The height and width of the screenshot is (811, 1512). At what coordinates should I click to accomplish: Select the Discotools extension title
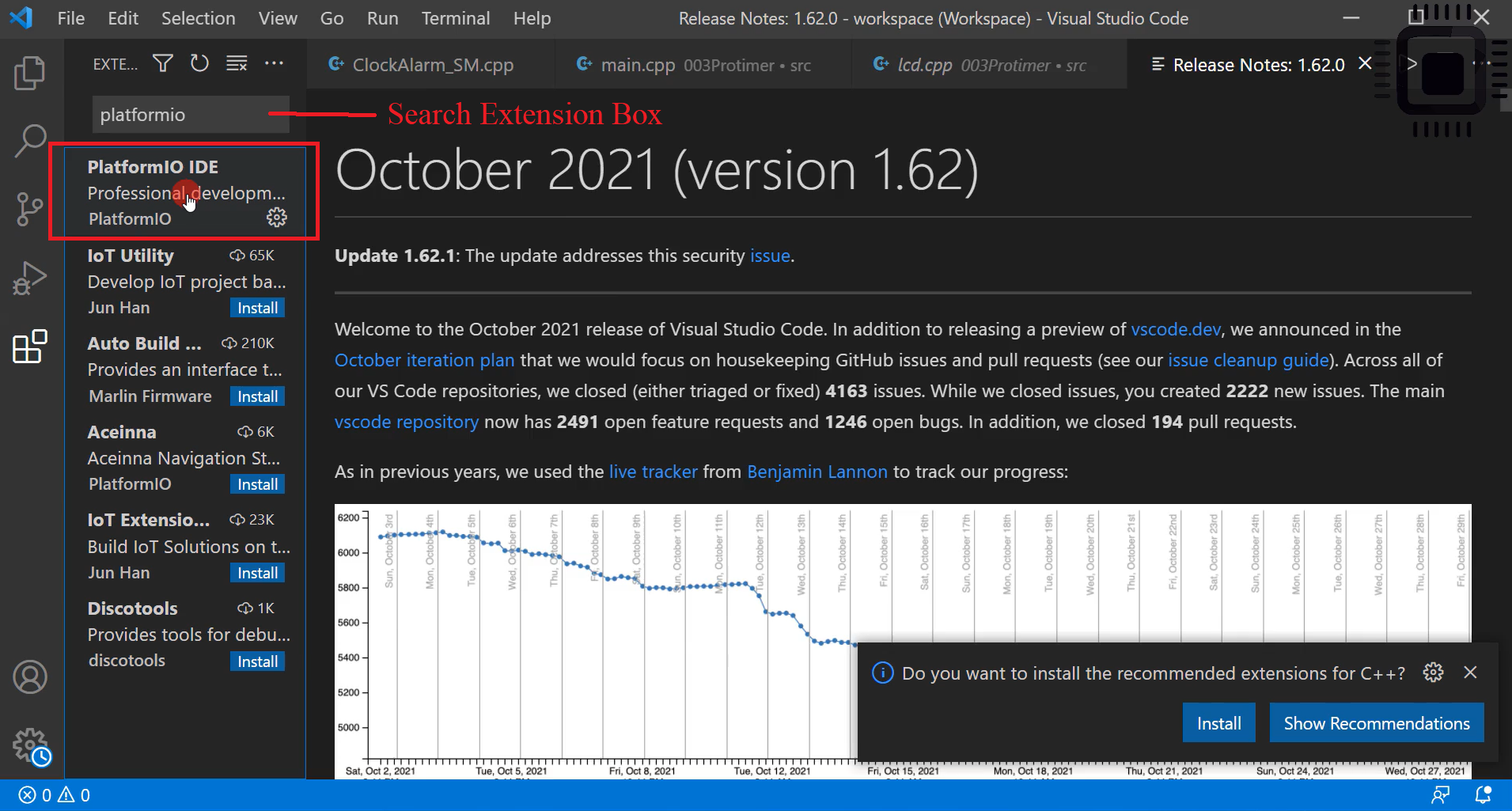click(x=132, y=608)
